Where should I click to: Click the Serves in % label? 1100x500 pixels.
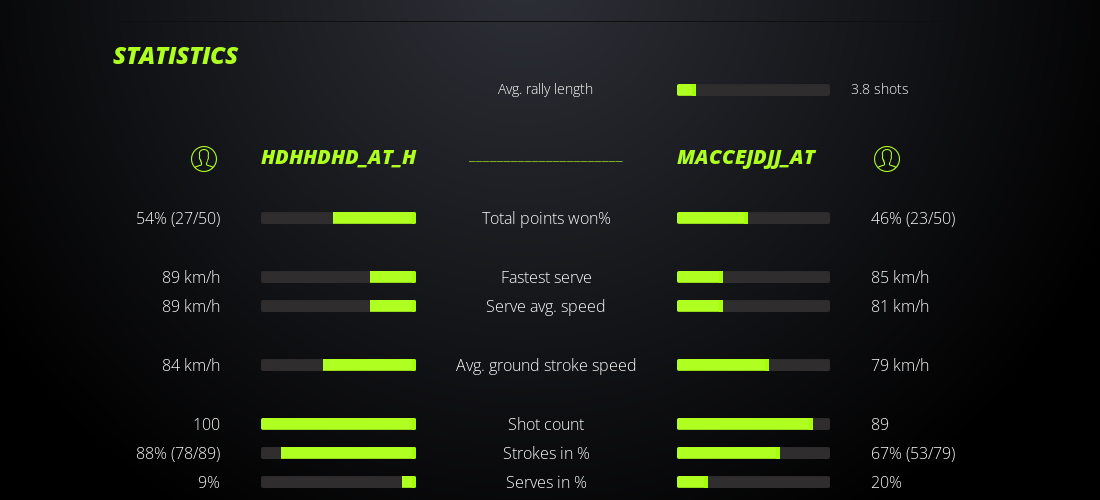coord(546,482)
